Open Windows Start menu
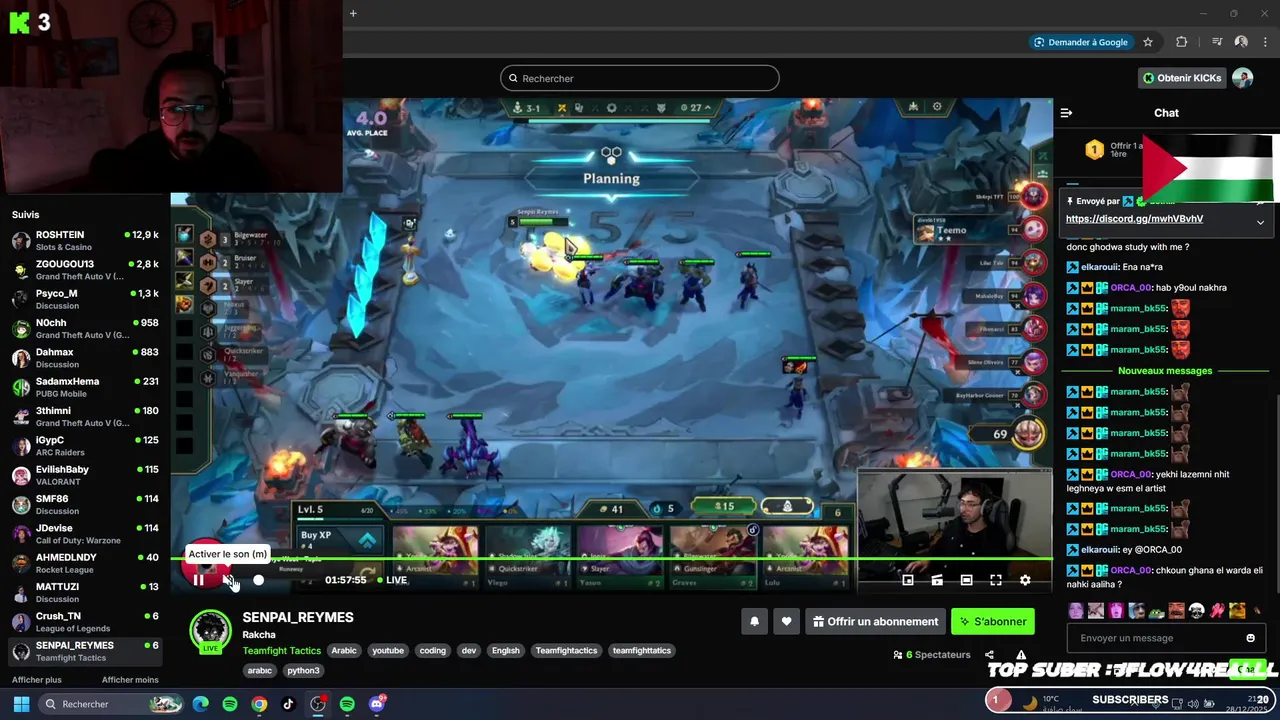 21,704
